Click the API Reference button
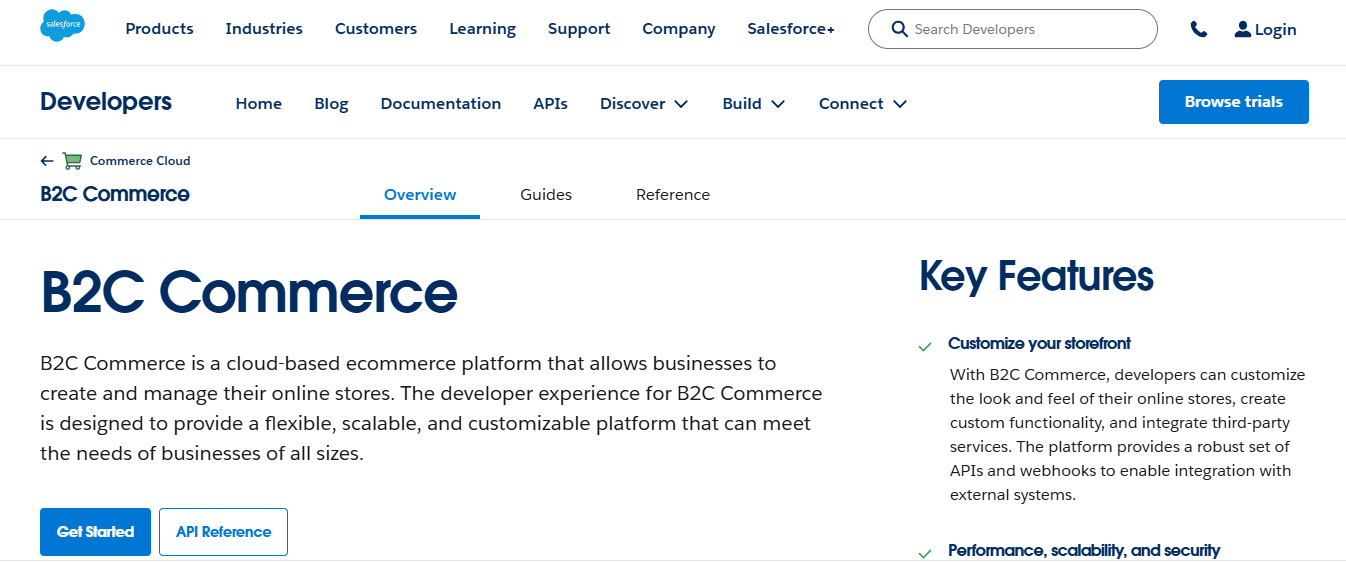This screenshot has width=1346, height=562. pos(223,532)
